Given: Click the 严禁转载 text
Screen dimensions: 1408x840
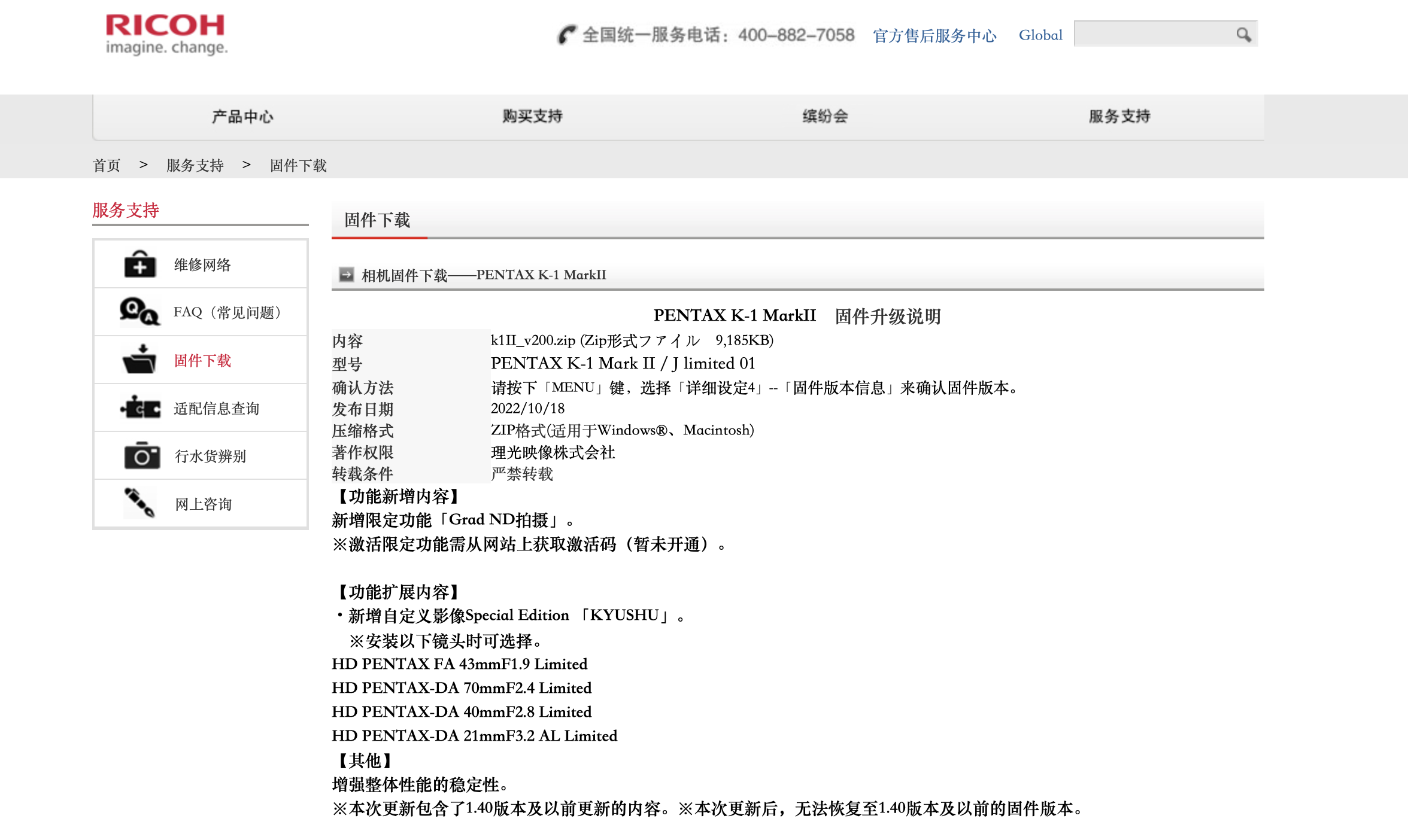Looking at the screenshot, I should coord(522,474).
